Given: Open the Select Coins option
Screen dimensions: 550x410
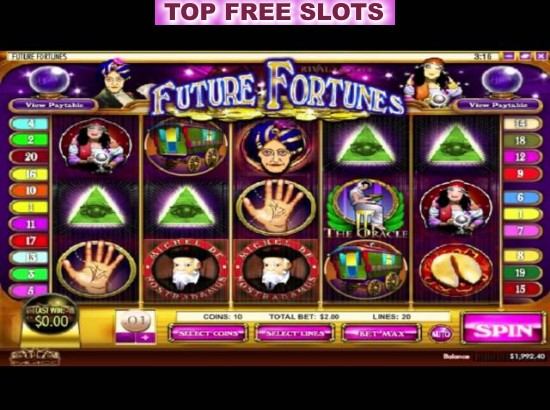Looking at the screenshot, I should point(208,333).
